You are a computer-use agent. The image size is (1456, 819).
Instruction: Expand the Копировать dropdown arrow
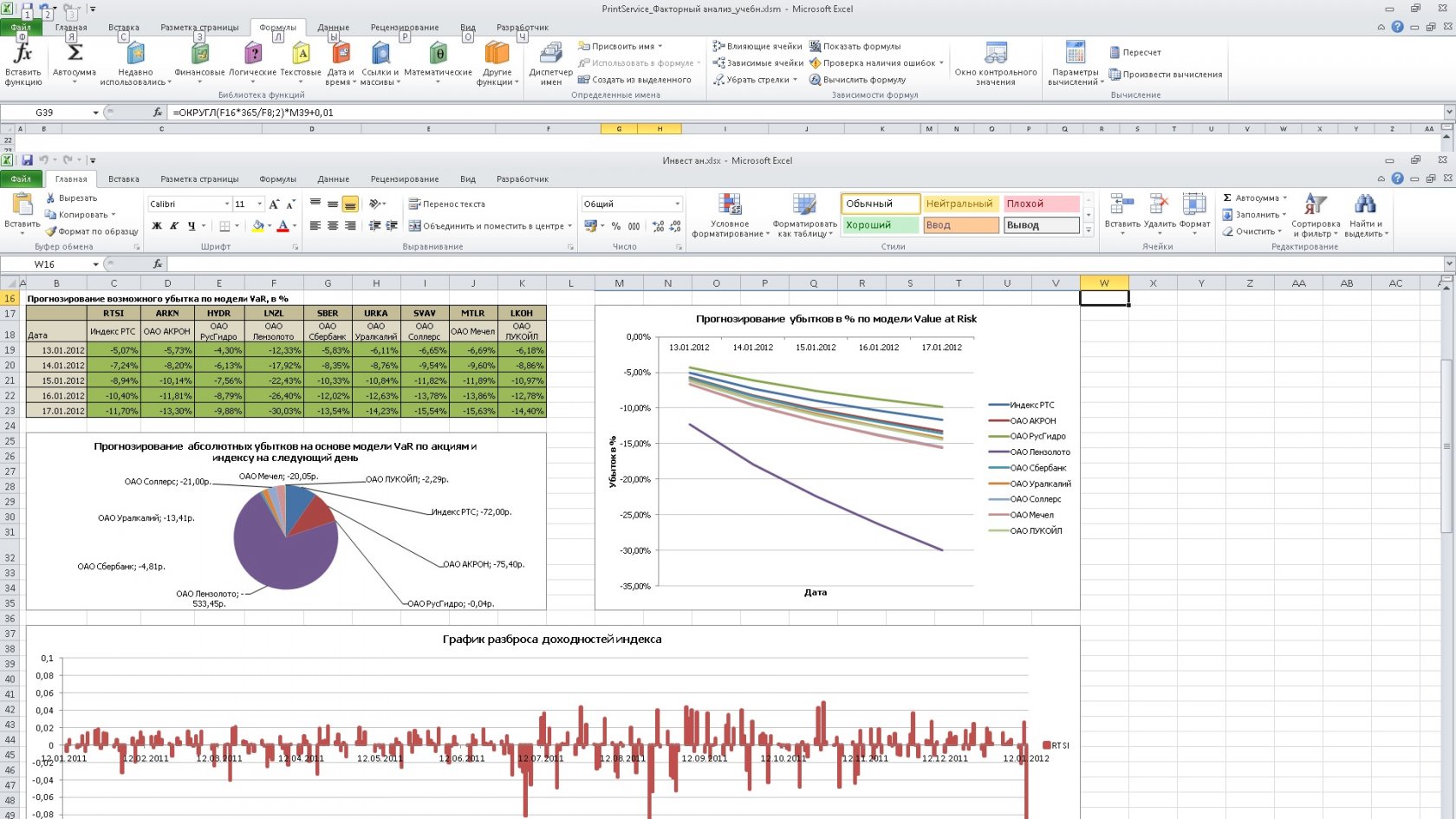(x=113, y=215)
